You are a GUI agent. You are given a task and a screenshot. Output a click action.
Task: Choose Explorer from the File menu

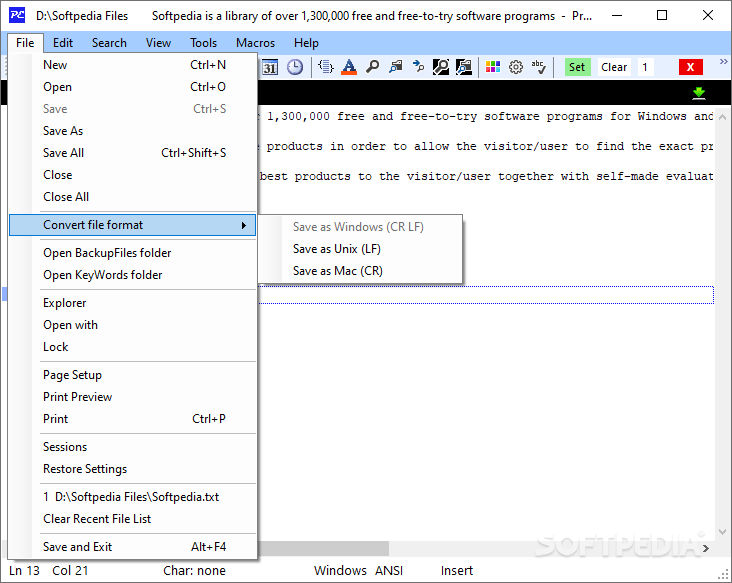coord(133,303)
